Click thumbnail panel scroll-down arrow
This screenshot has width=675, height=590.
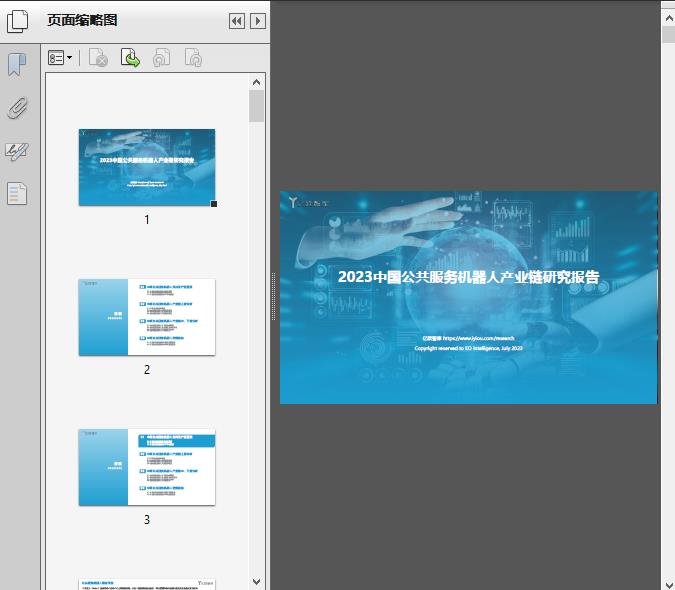[257, 582]
